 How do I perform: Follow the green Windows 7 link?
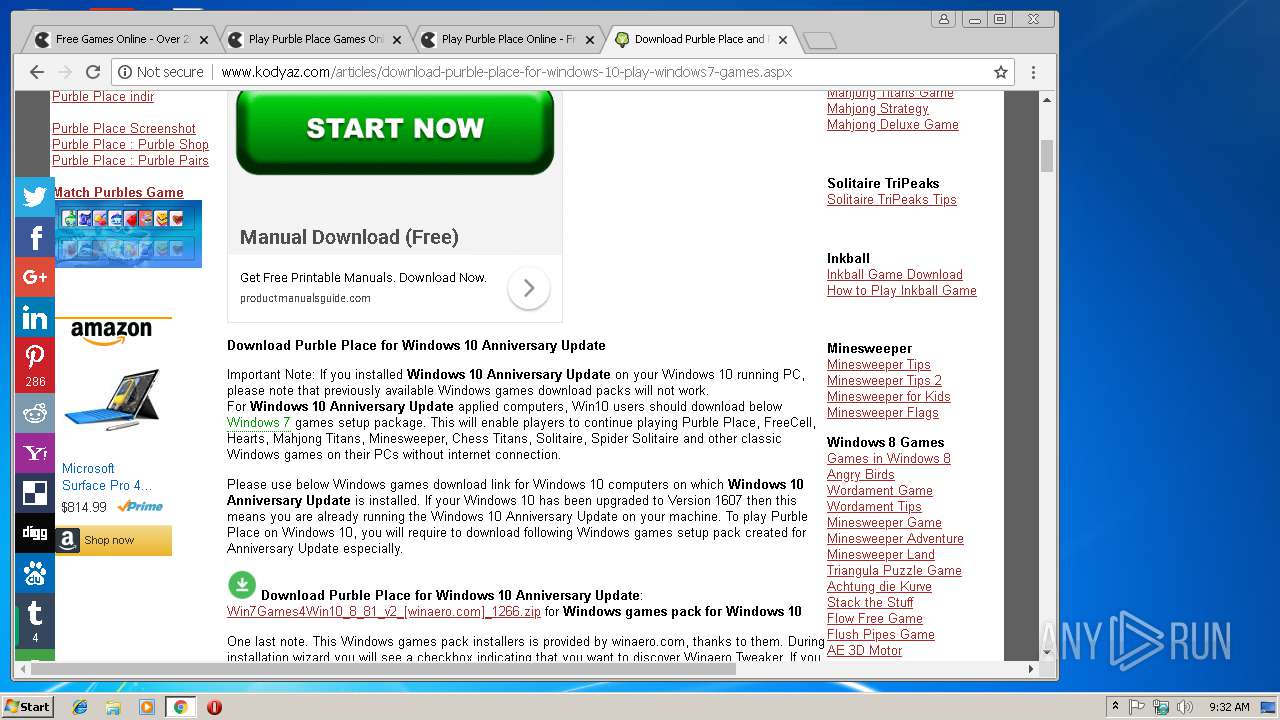(258, 423)
